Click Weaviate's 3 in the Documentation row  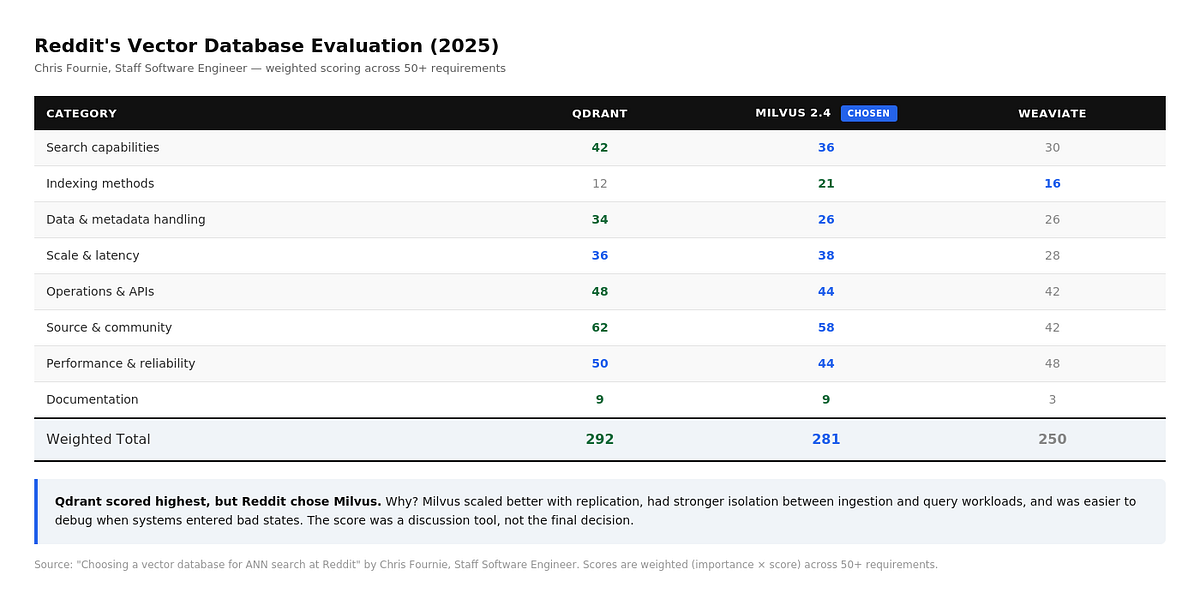point(1052,399)
